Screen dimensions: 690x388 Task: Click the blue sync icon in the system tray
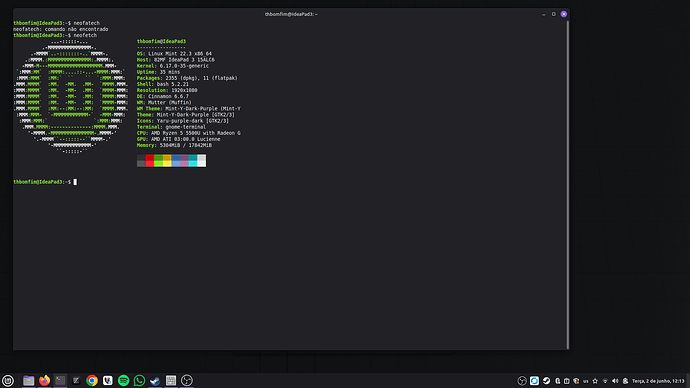pyautogui.click(x=534, y=381)
